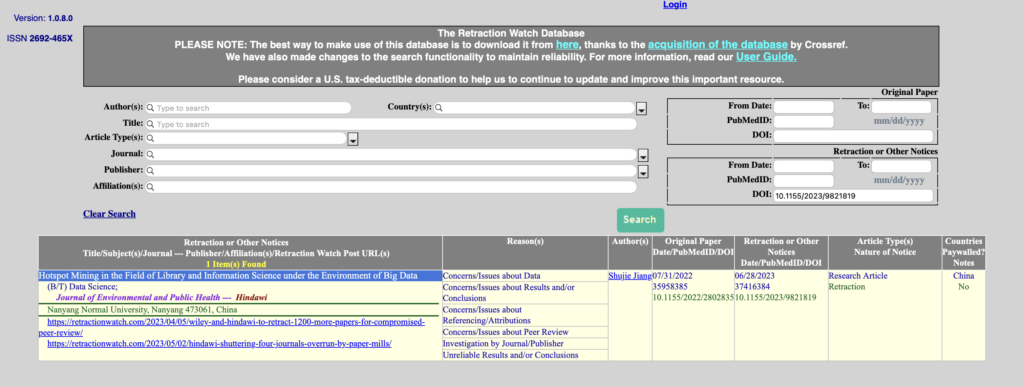Click 'Retraction' nature of notice text

click(x=846, y=286)
